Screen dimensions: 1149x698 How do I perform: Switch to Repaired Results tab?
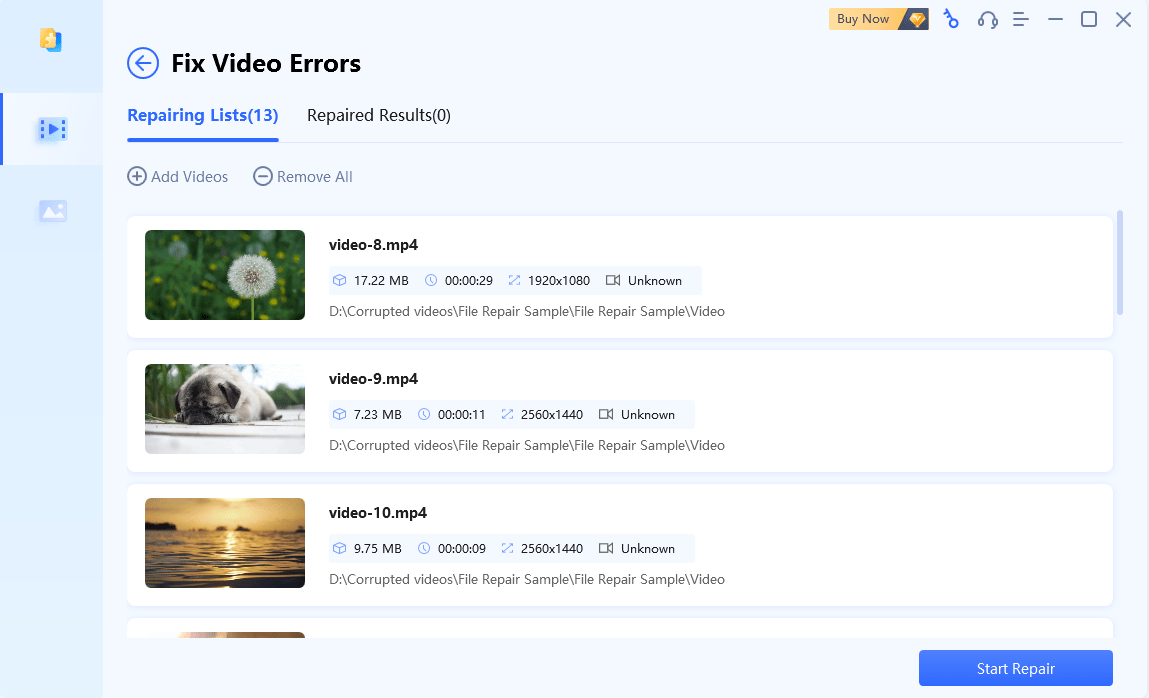coord(378,115)
